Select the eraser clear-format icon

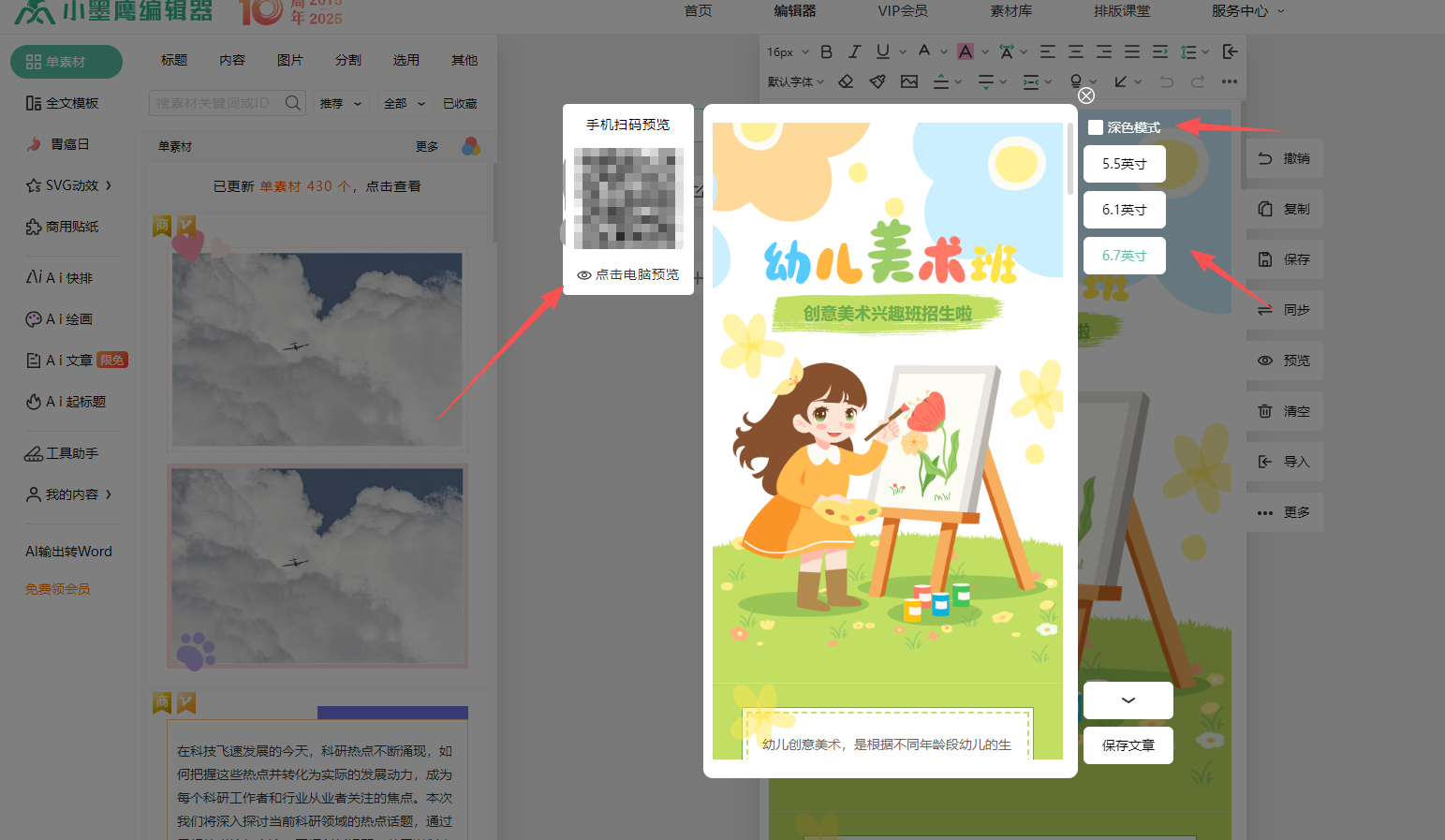pos(846,81)
